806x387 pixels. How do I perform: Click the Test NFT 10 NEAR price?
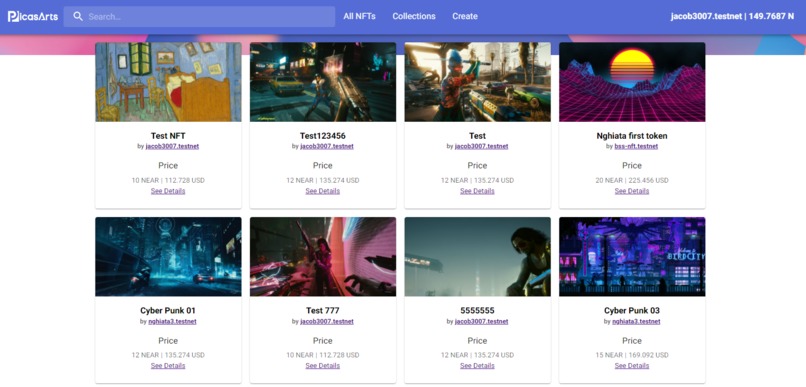[168, 180]
